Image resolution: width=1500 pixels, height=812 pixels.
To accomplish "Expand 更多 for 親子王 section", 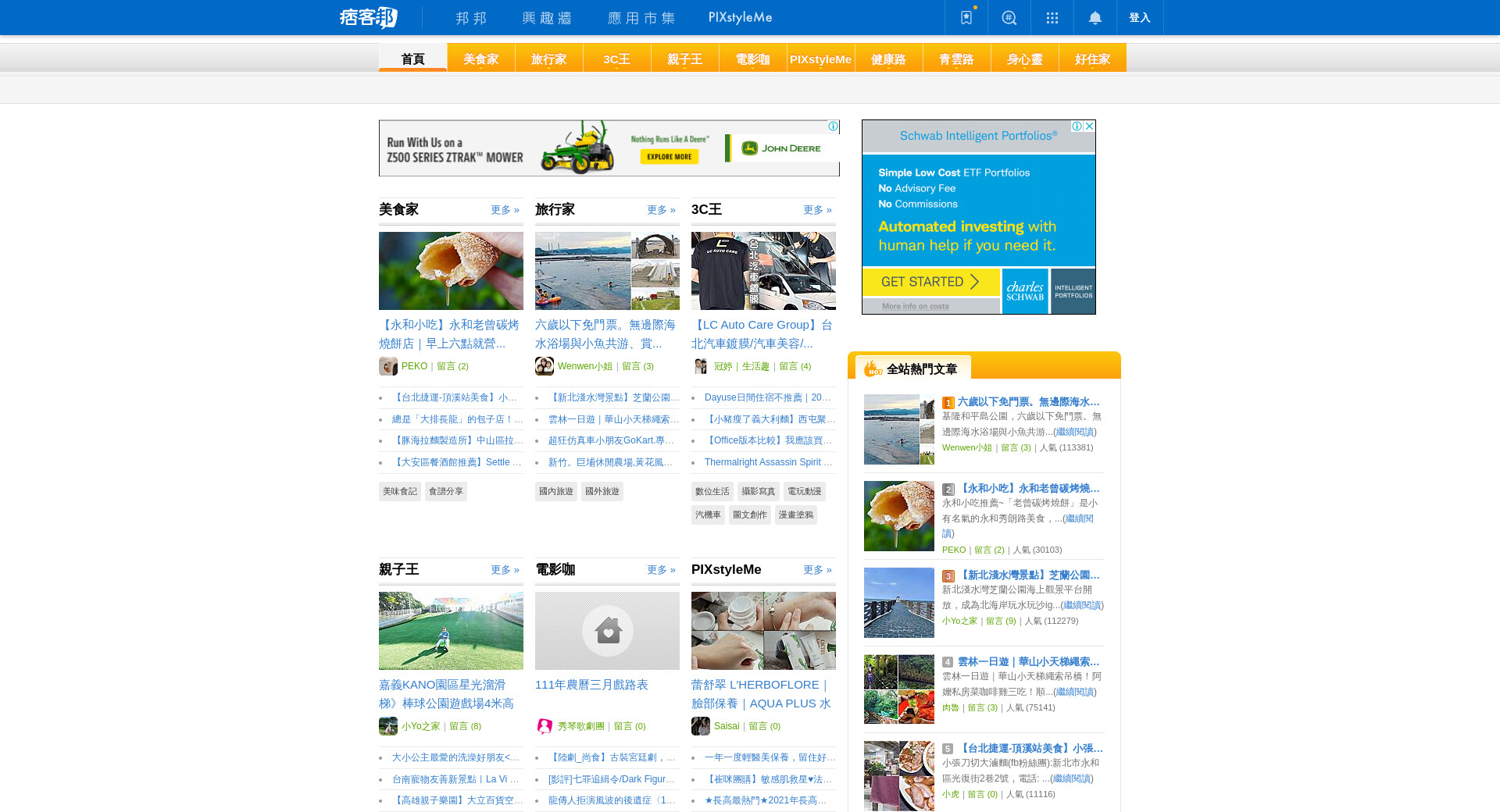I will (x=505, y=570).
